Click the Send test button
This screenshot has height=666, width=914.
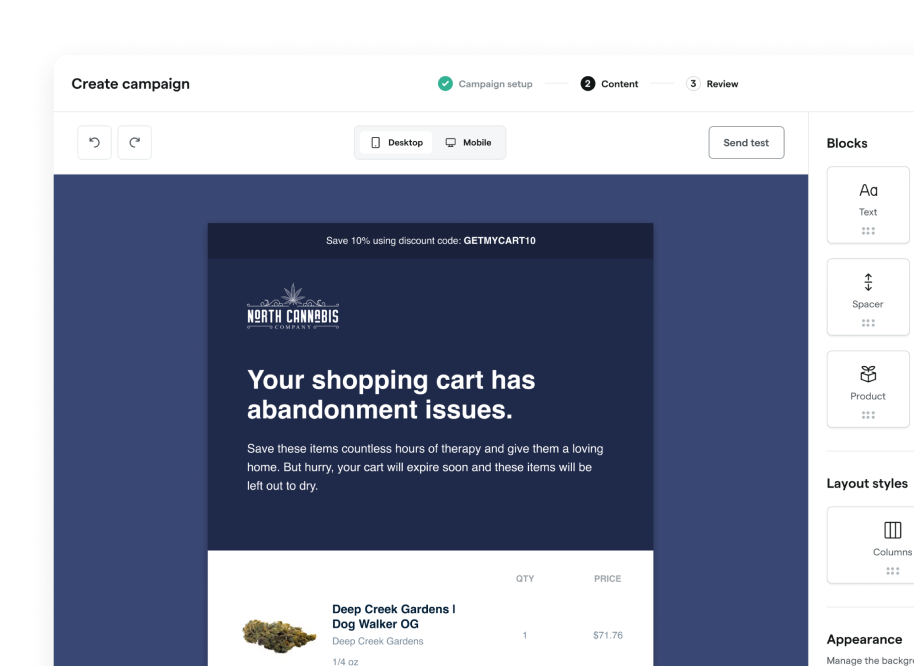pos(746,142)
